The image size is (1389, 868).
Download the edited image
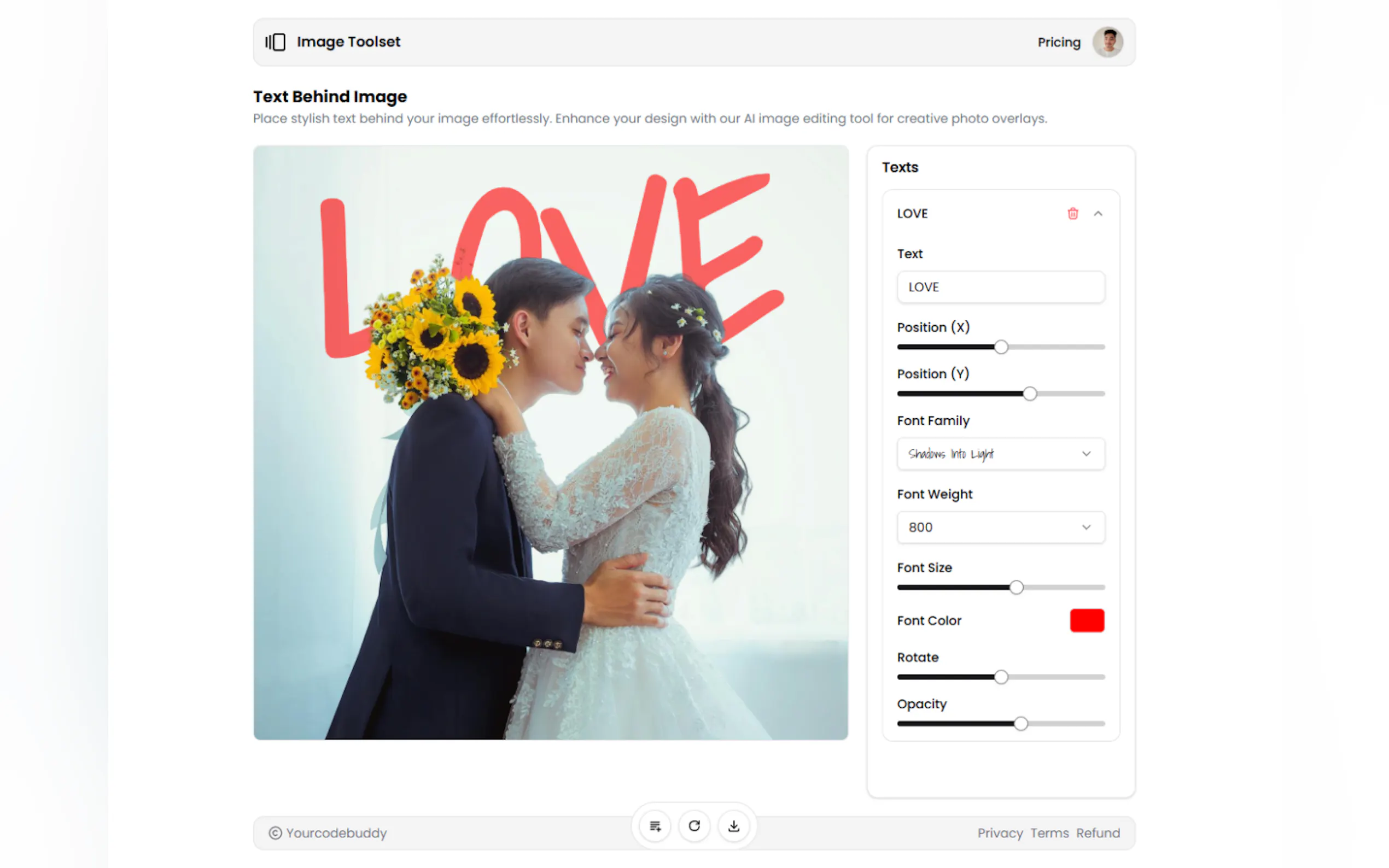733,826
